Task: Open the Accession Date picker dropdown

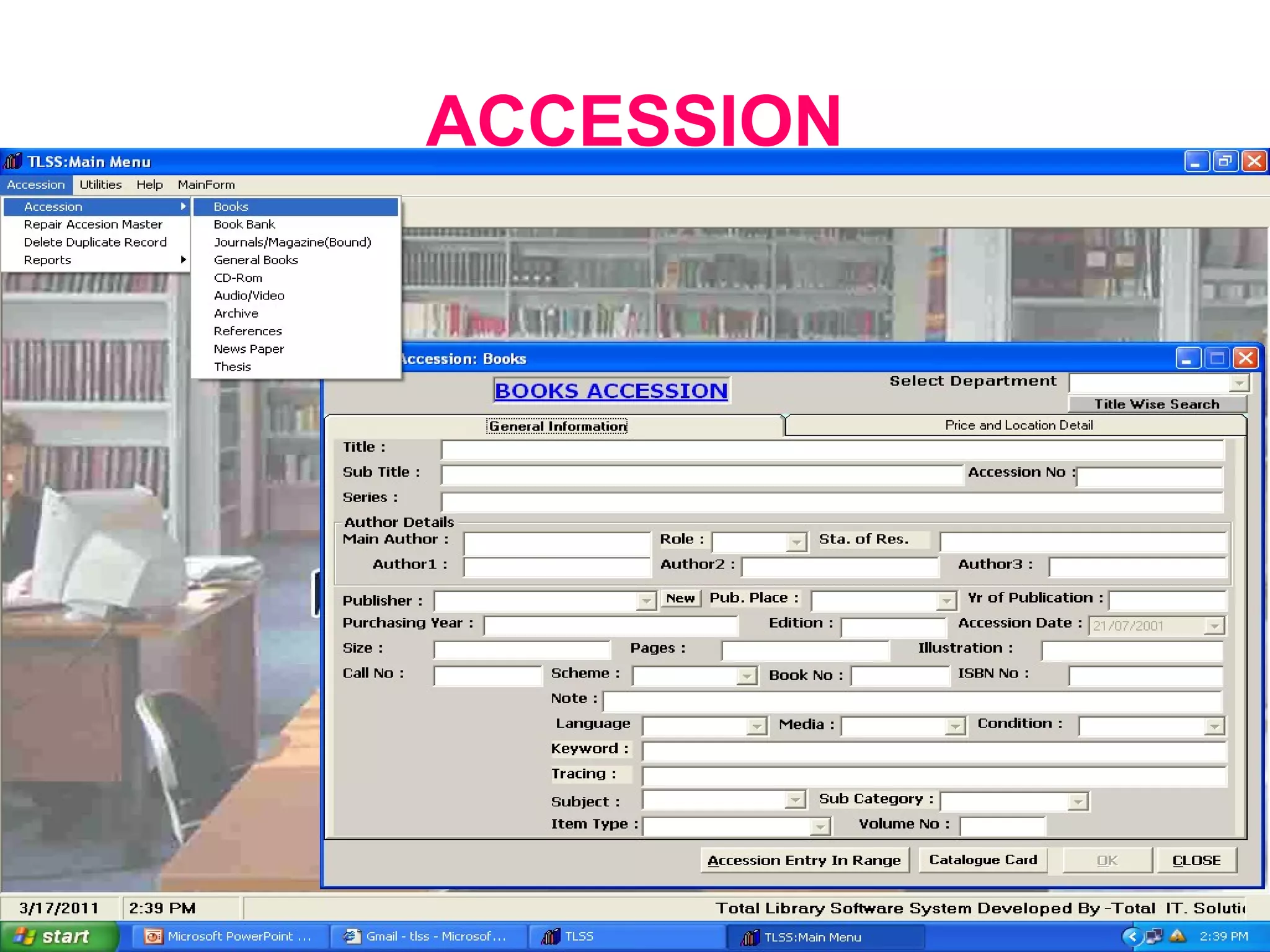Action: [x=1214, y=626]
